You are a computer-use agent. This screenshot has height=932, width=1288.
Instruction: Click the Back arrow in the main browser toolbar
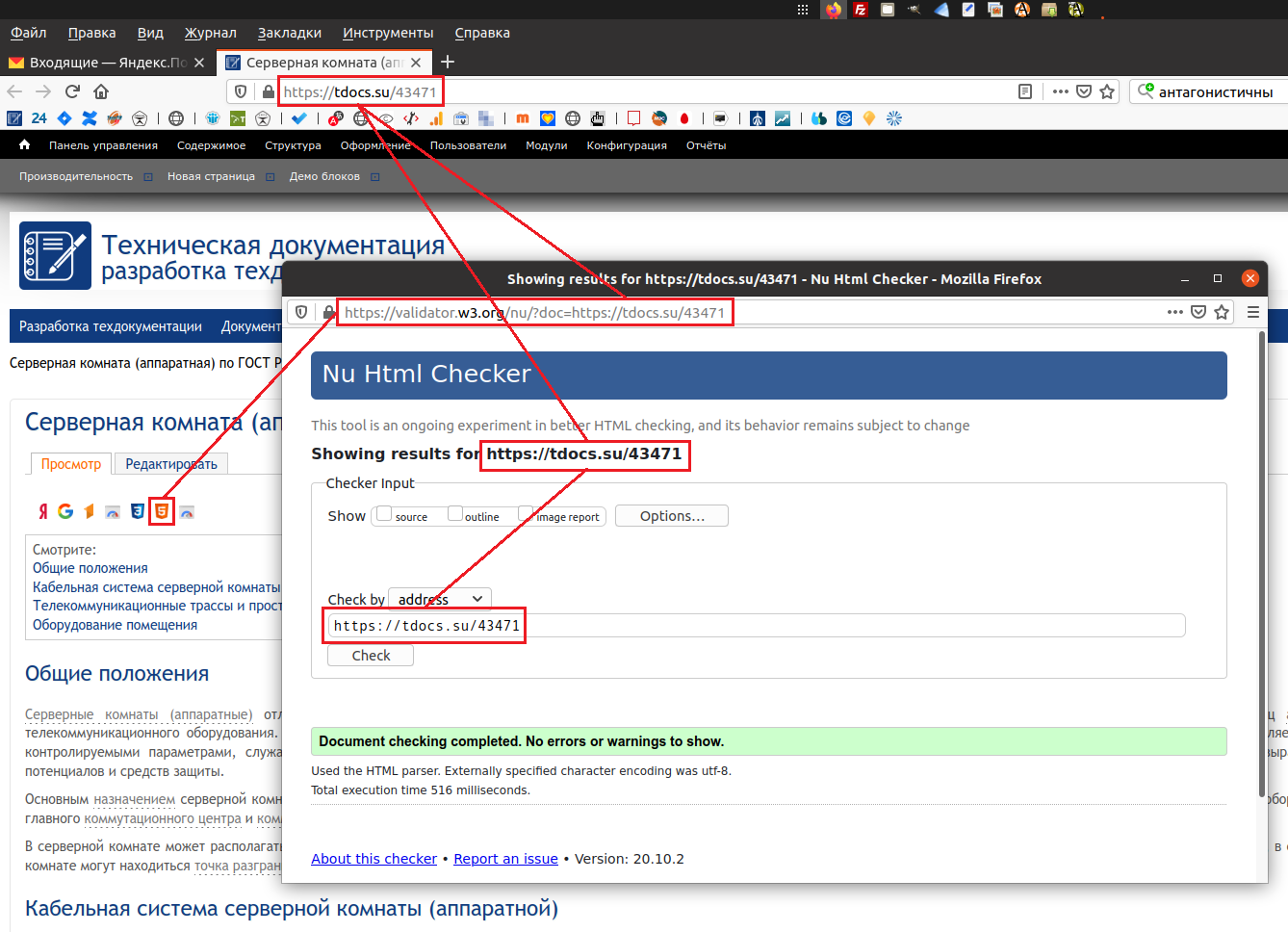(14, 91)
